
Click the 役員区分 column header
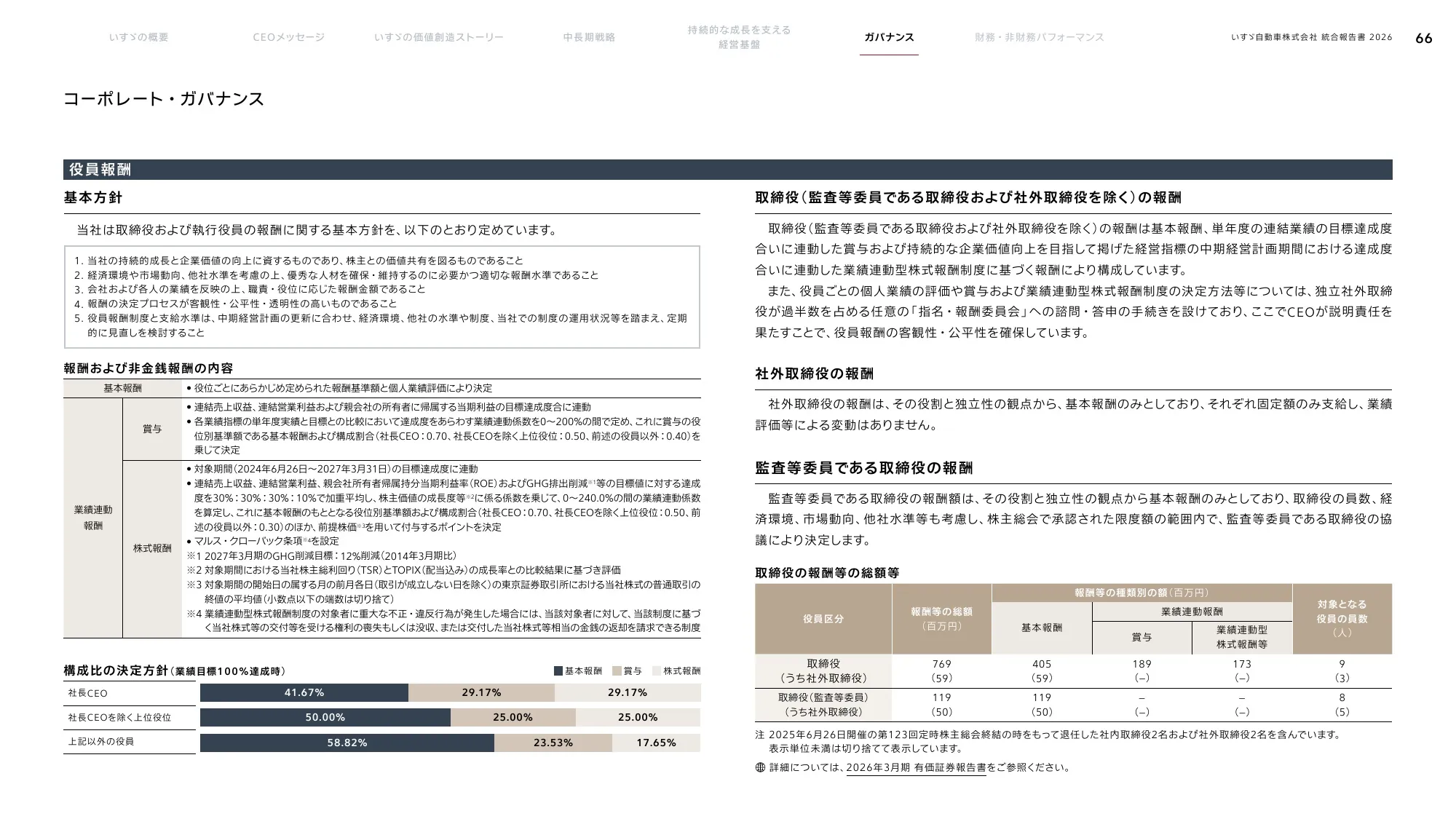823,619
